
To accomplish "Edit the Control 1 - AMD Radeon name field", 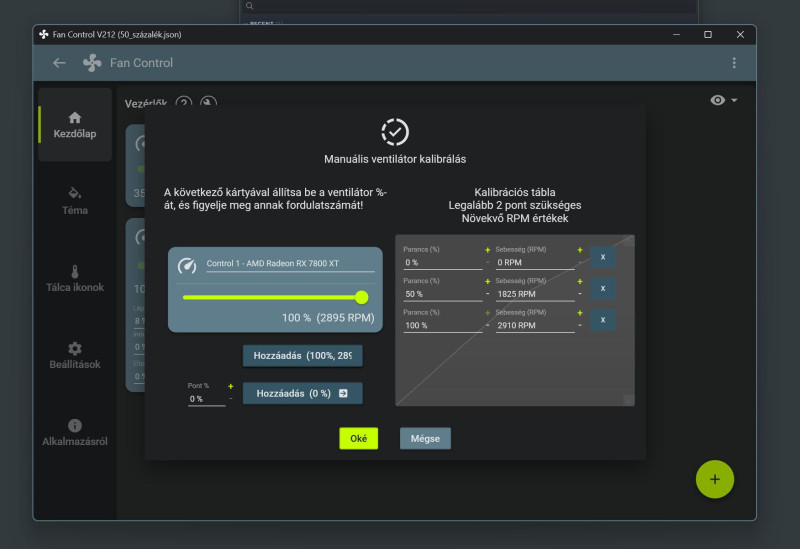I will click(290, 264).
